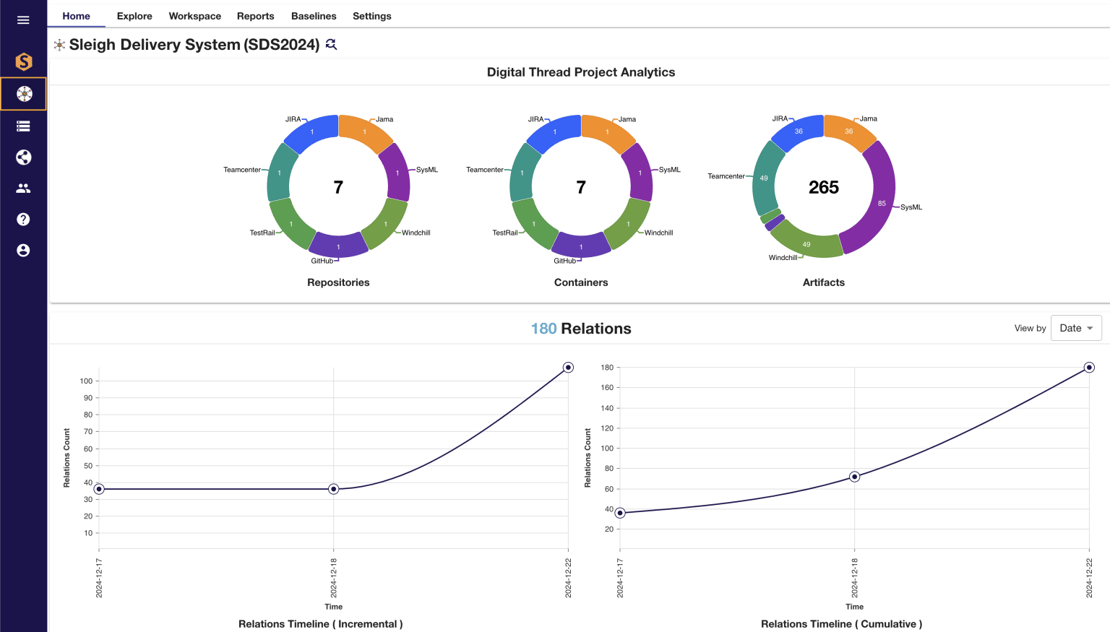Click the JIRA segment in Containers donut

[555, 132]
